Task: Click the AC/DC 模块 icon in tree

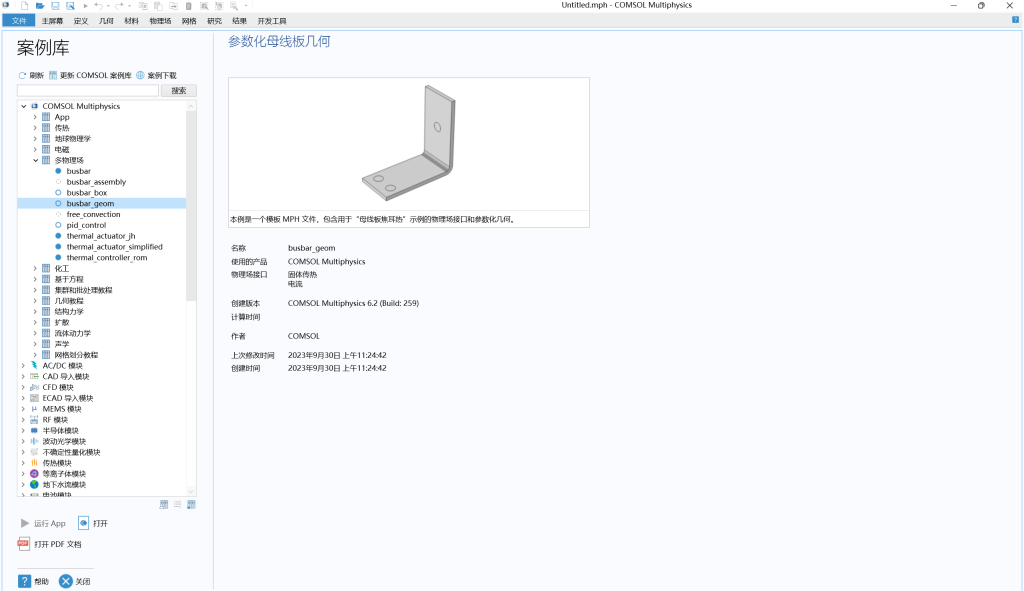Action: click(34, 366)
